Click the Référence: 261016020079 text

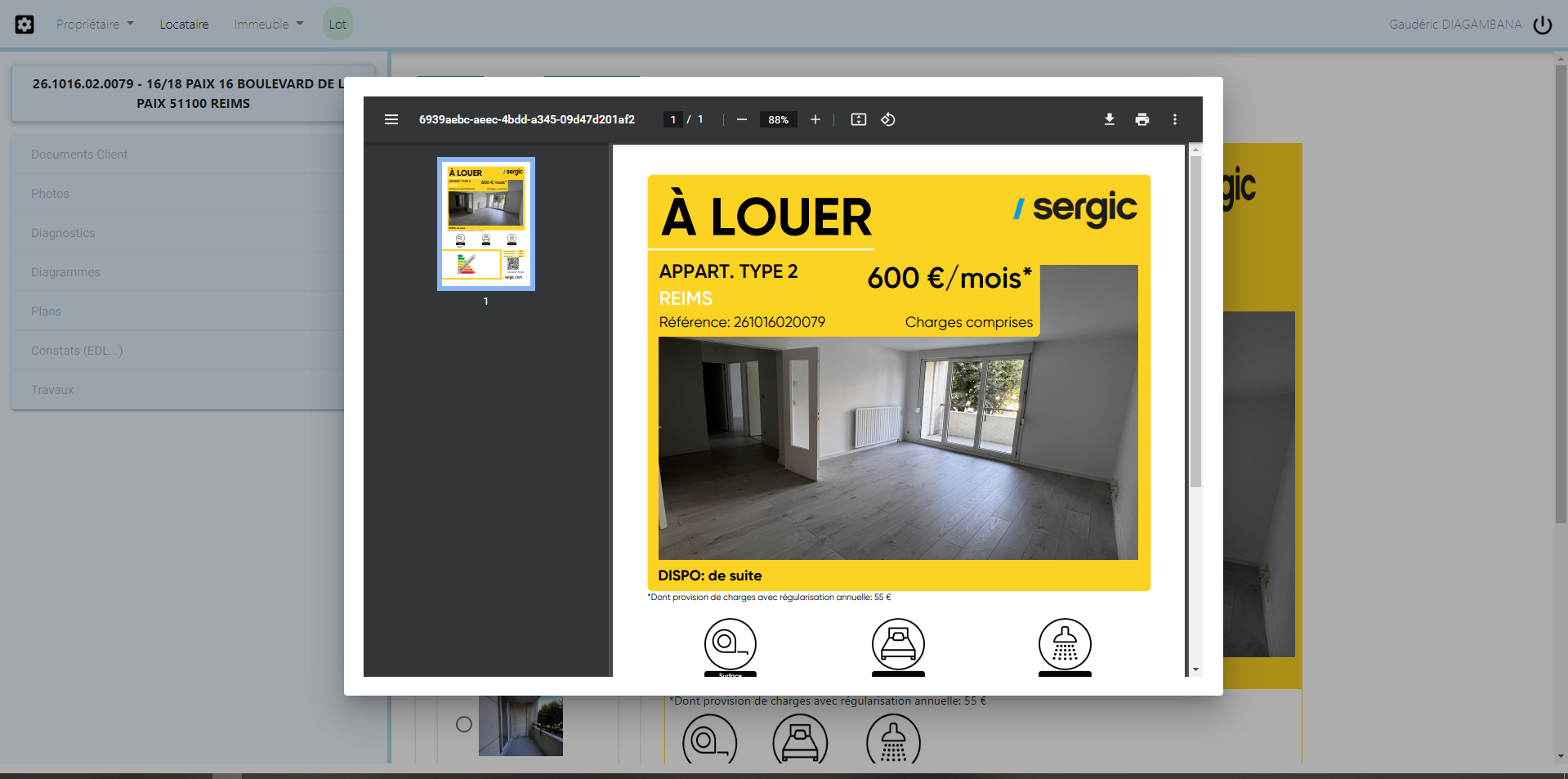(x=742, y=322)
